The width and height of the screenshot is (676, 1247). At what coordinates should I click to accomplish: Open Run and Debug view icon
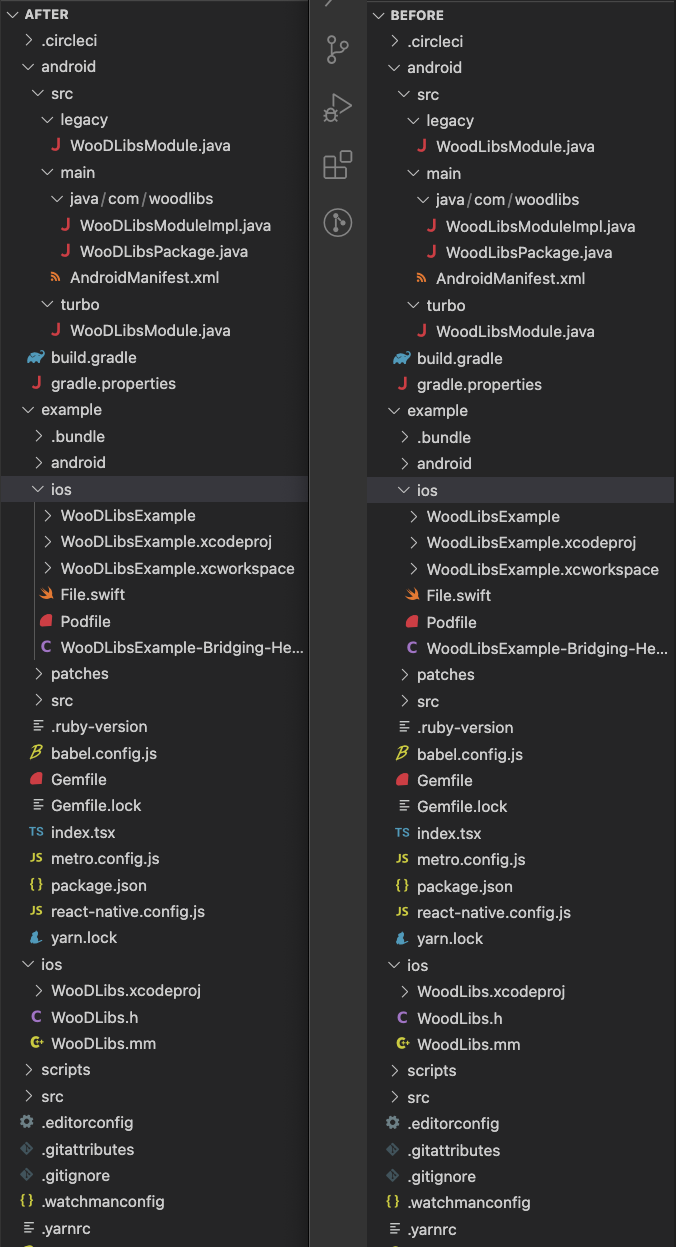(338, 107)
